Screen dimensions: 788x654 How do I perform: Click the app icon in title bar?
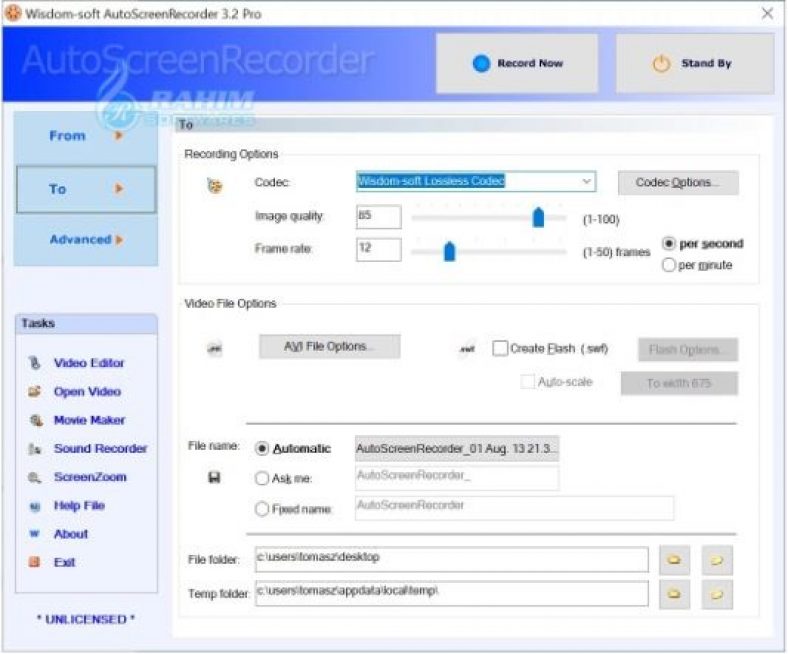pyautogui.click(x=13, y=13)
